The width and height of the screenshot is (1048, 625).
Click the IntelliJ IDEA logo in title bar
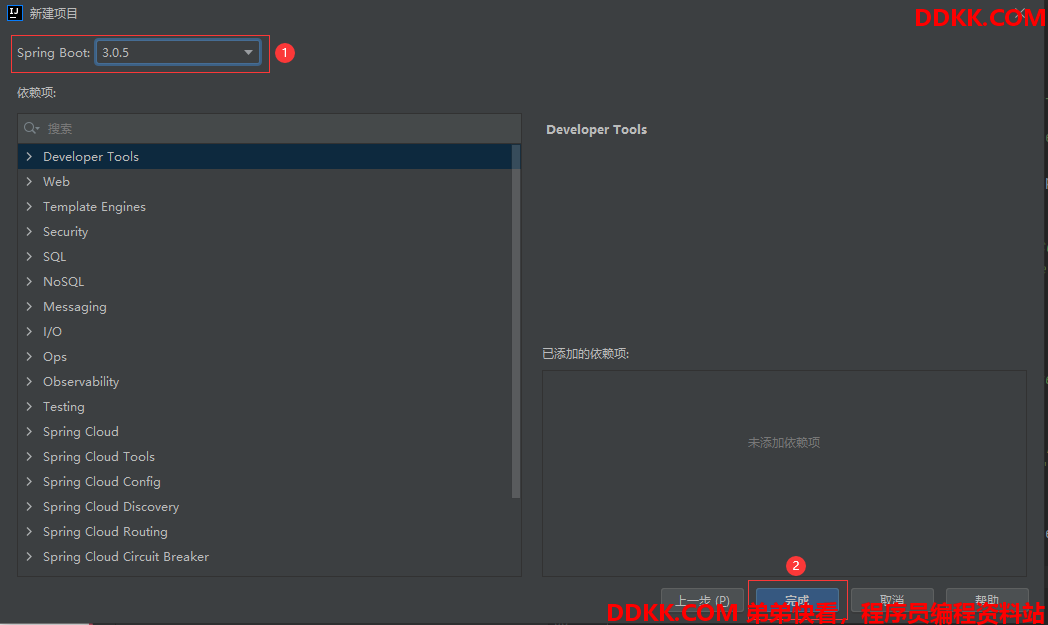click(x=15, y=13)
